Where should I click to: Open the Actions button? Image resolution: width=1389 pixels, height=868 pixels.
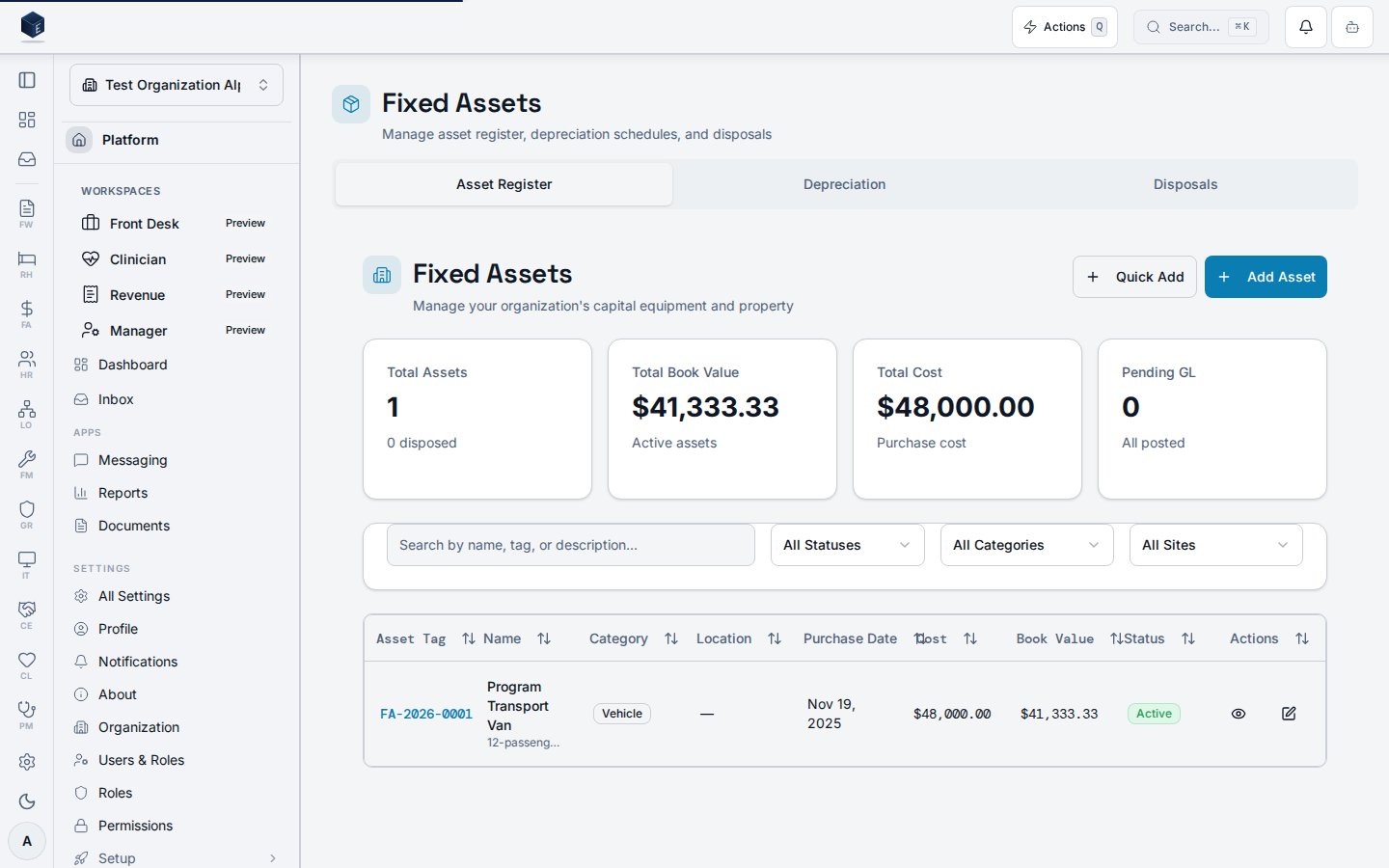(x=1065, y=27)
